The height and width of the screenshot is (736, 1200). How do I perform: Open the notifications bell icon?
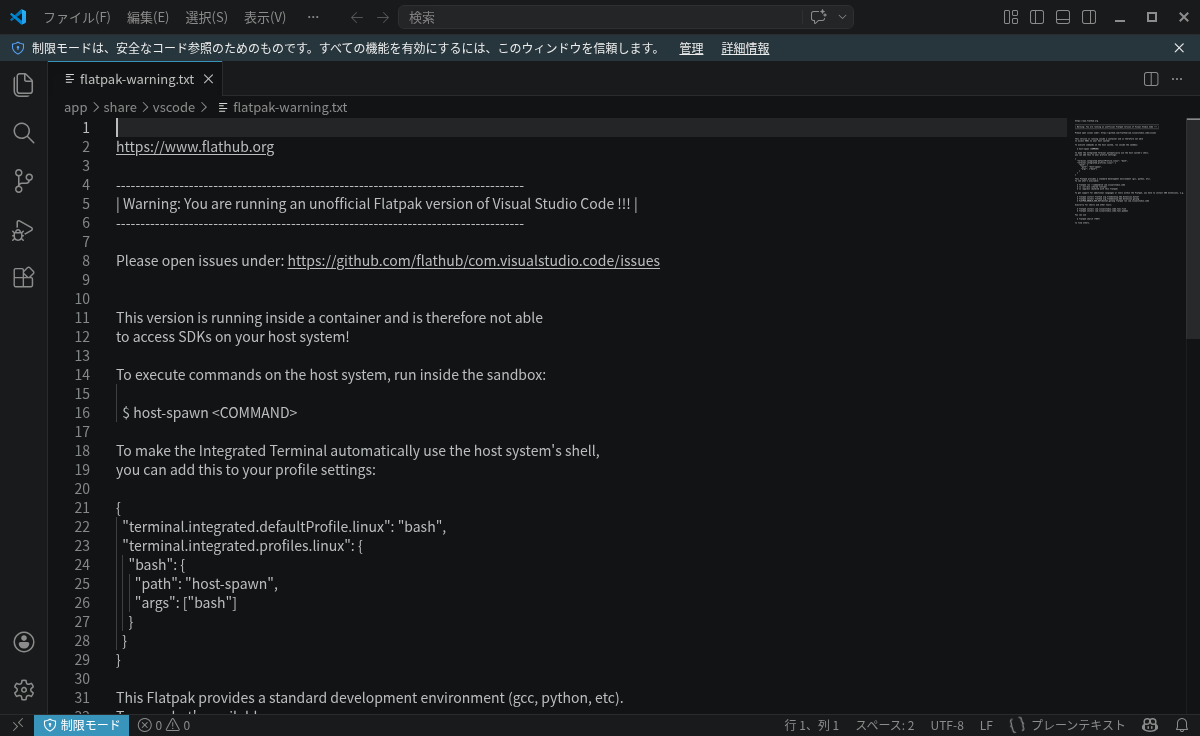(1180, 725)
